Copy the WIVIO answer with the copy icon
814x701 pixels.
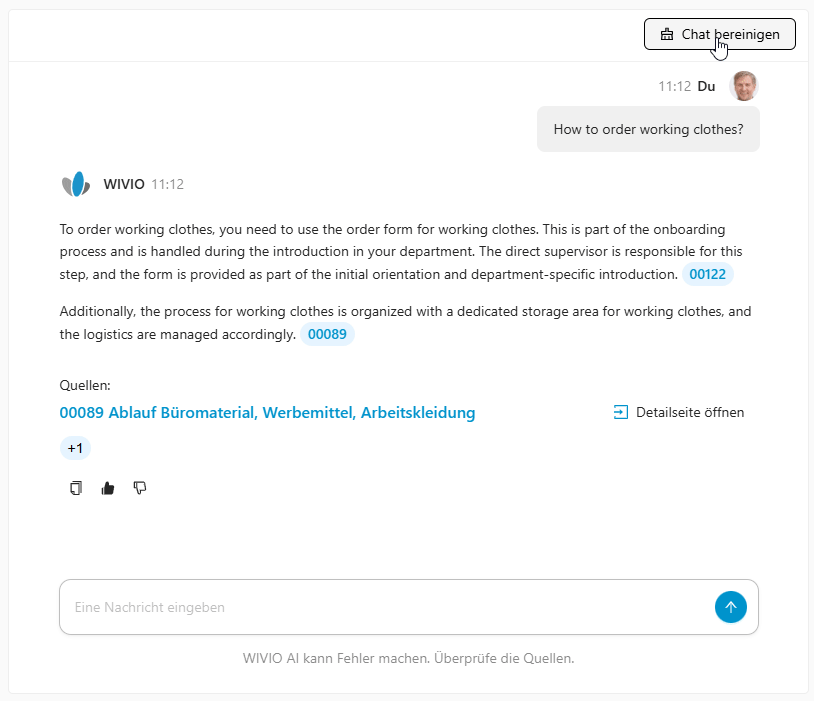click(x=76, y=488)
